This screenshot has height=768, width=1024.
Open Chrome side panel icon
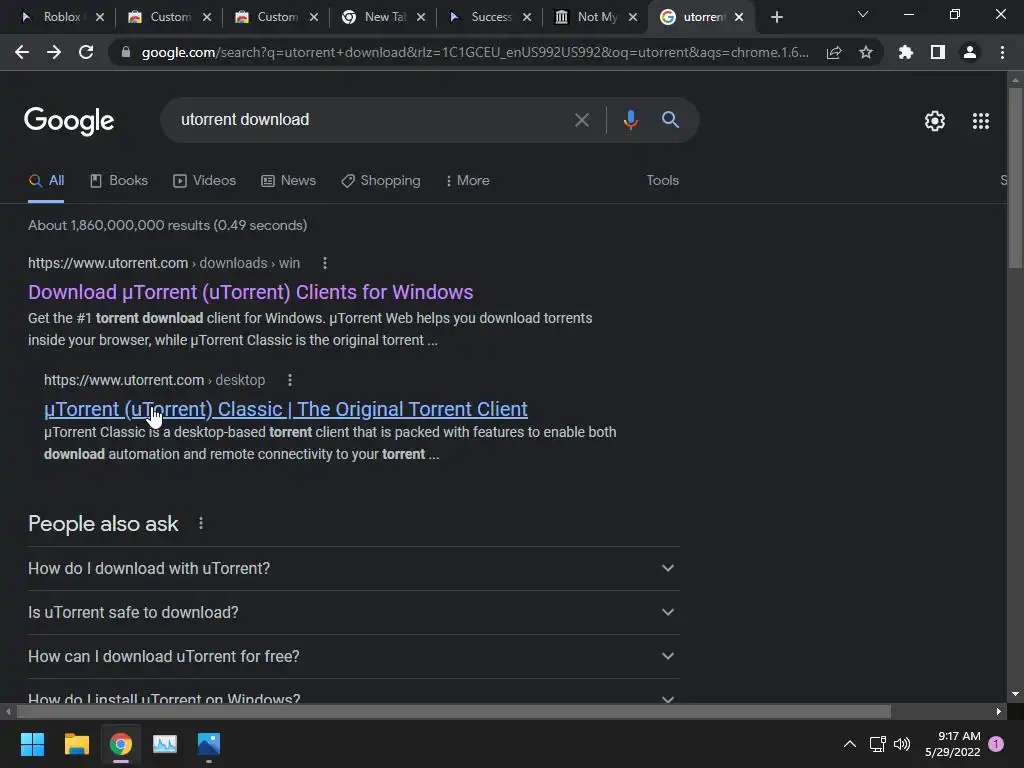tap(938, 52)
